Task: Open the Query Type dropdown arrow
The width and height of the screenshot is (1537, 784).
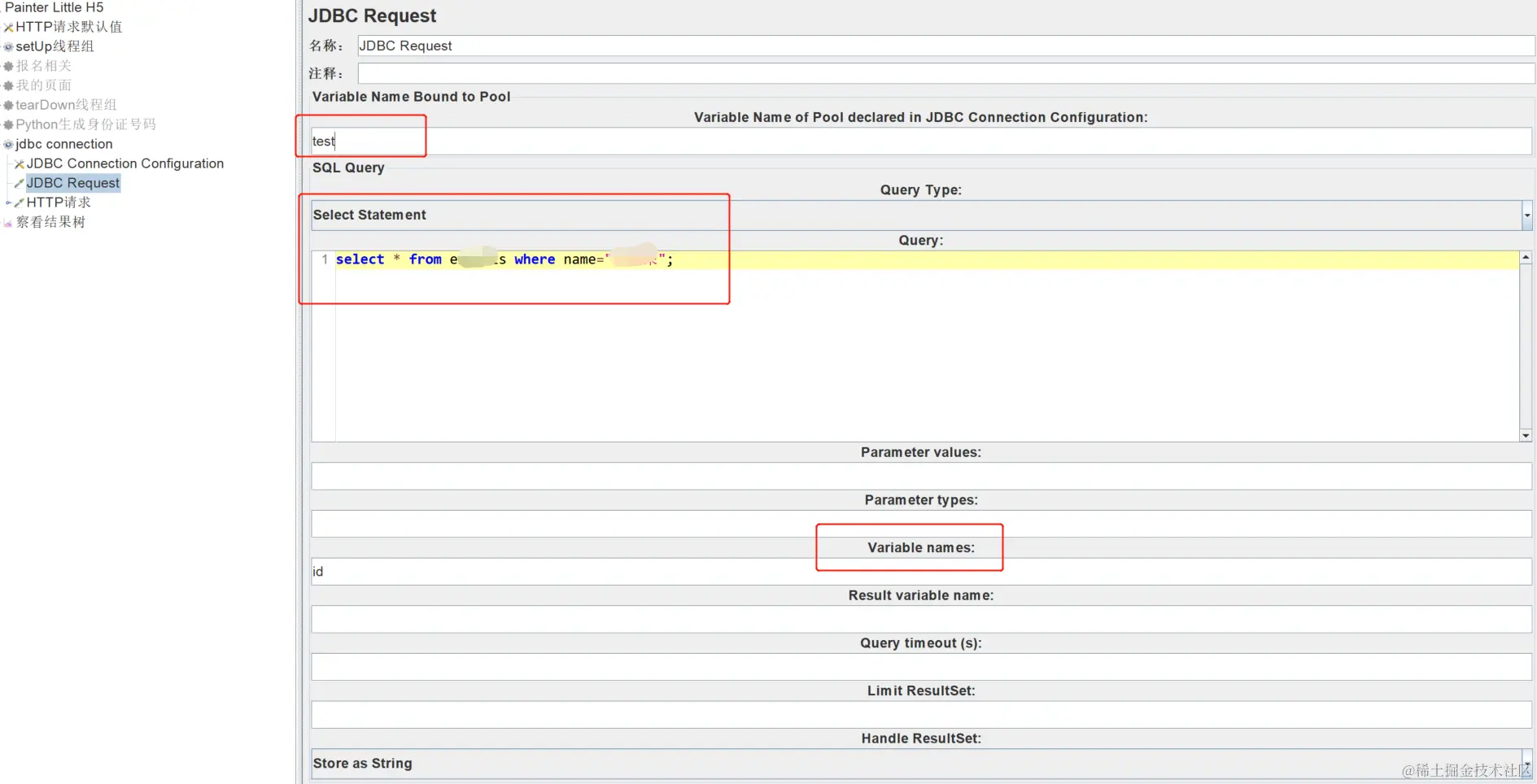Action: click(1527, 216)
